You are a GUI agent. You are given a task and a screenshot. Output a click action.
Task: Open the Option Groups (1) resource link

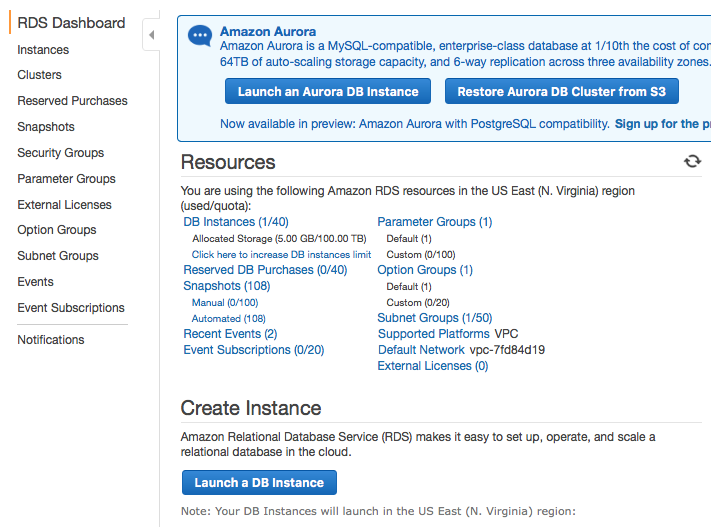424,270
